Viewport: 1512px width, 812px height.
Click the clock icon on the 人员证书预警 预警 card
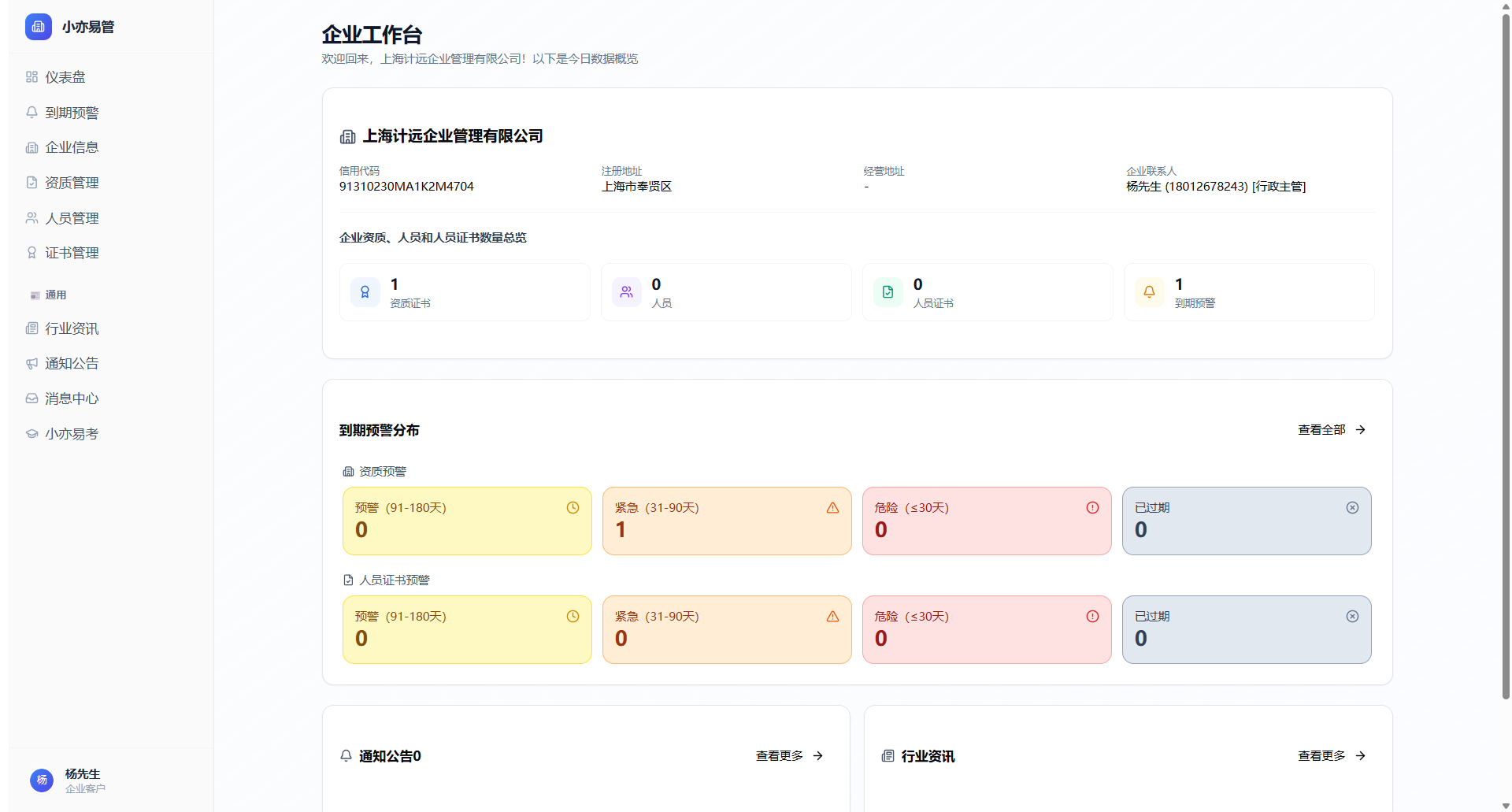(x=573, y=617)
